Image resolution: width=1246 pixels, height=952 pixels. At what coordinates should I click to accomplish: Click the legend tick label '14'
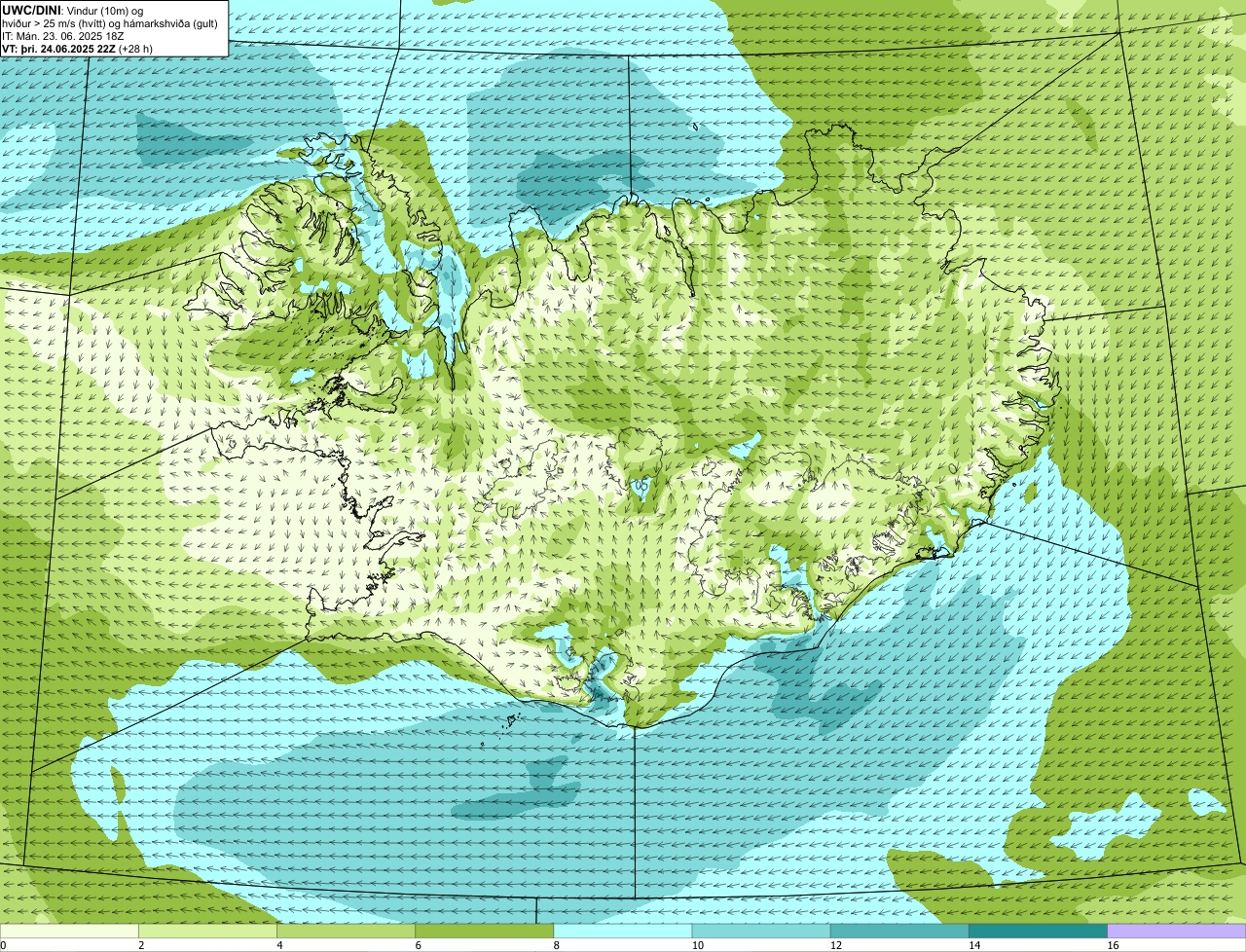point(974,945)
